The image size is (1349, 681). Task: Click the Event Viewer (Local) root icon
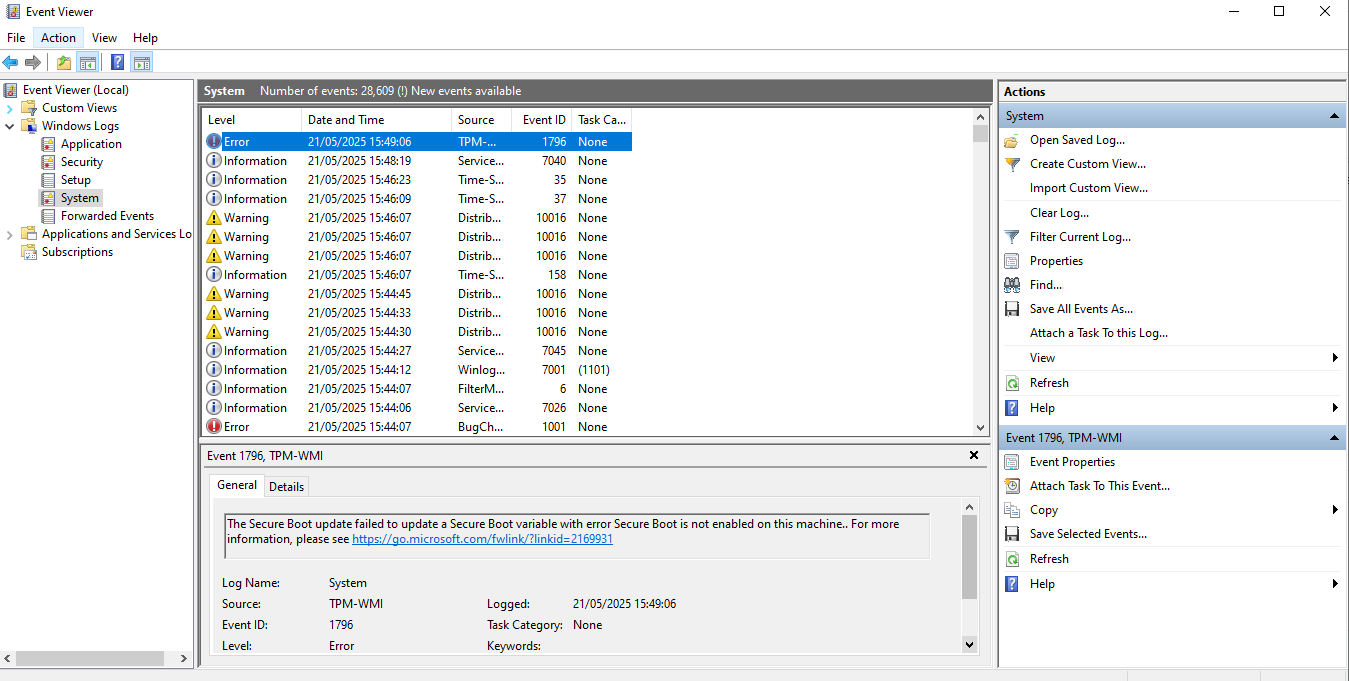(10, 90)
